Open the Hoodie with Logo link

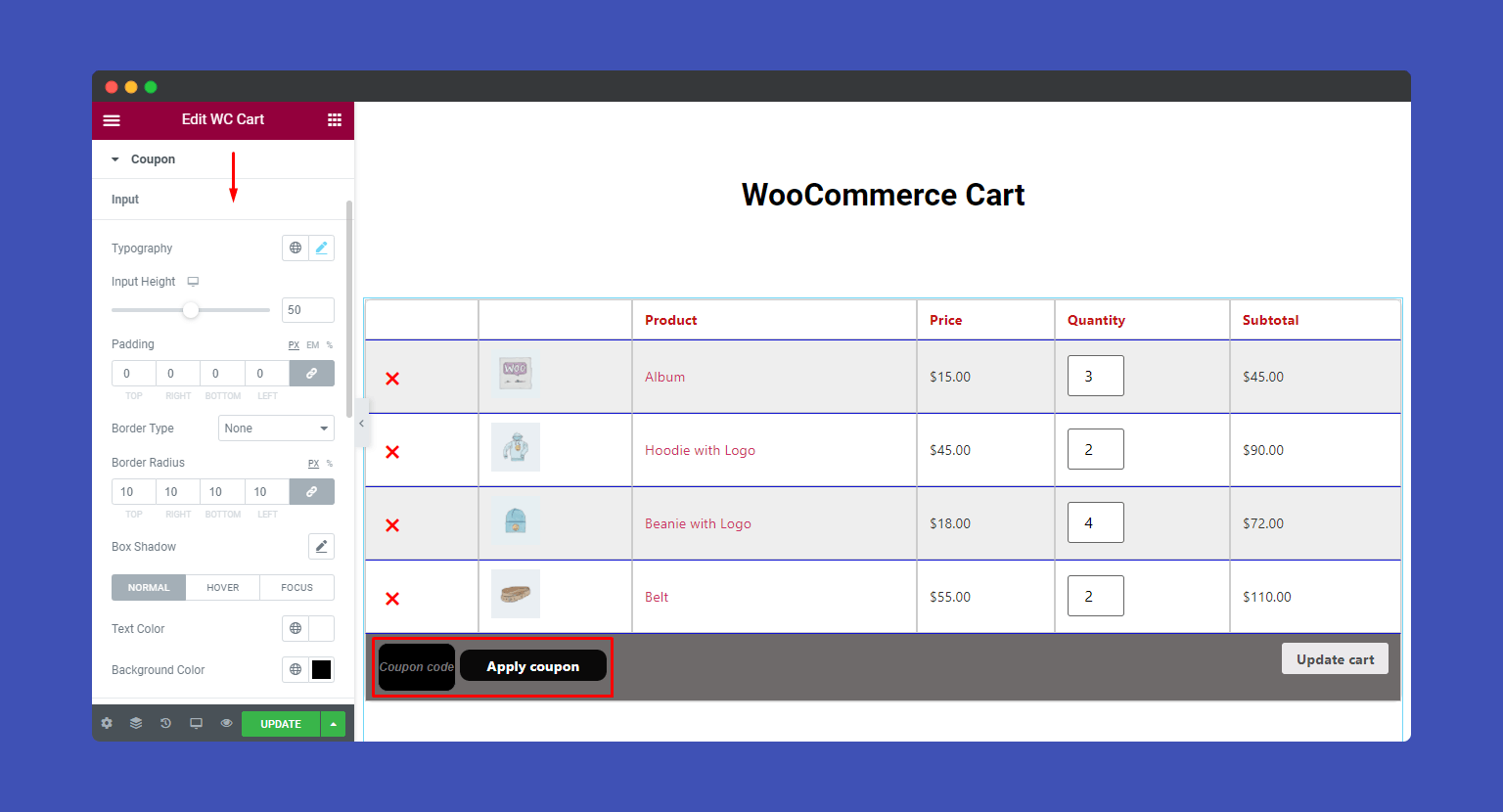(x=700, y=450)
